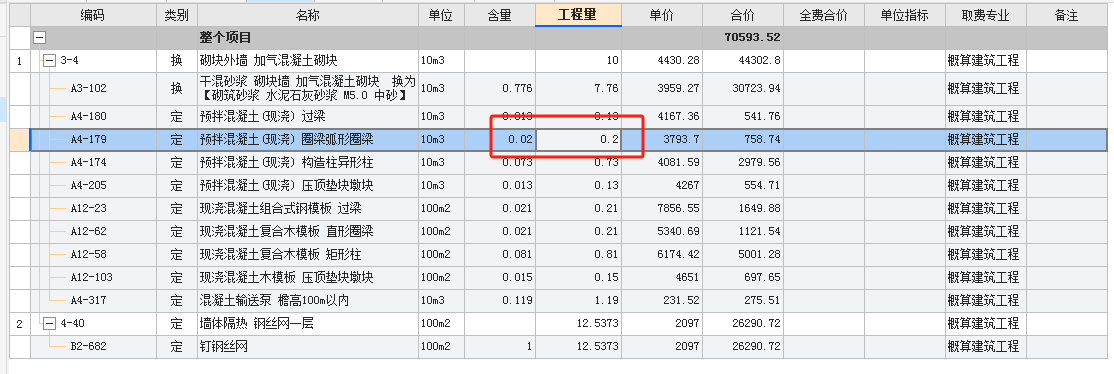
Task: Click the 合价 column header
Action: (x=742, y=15)
